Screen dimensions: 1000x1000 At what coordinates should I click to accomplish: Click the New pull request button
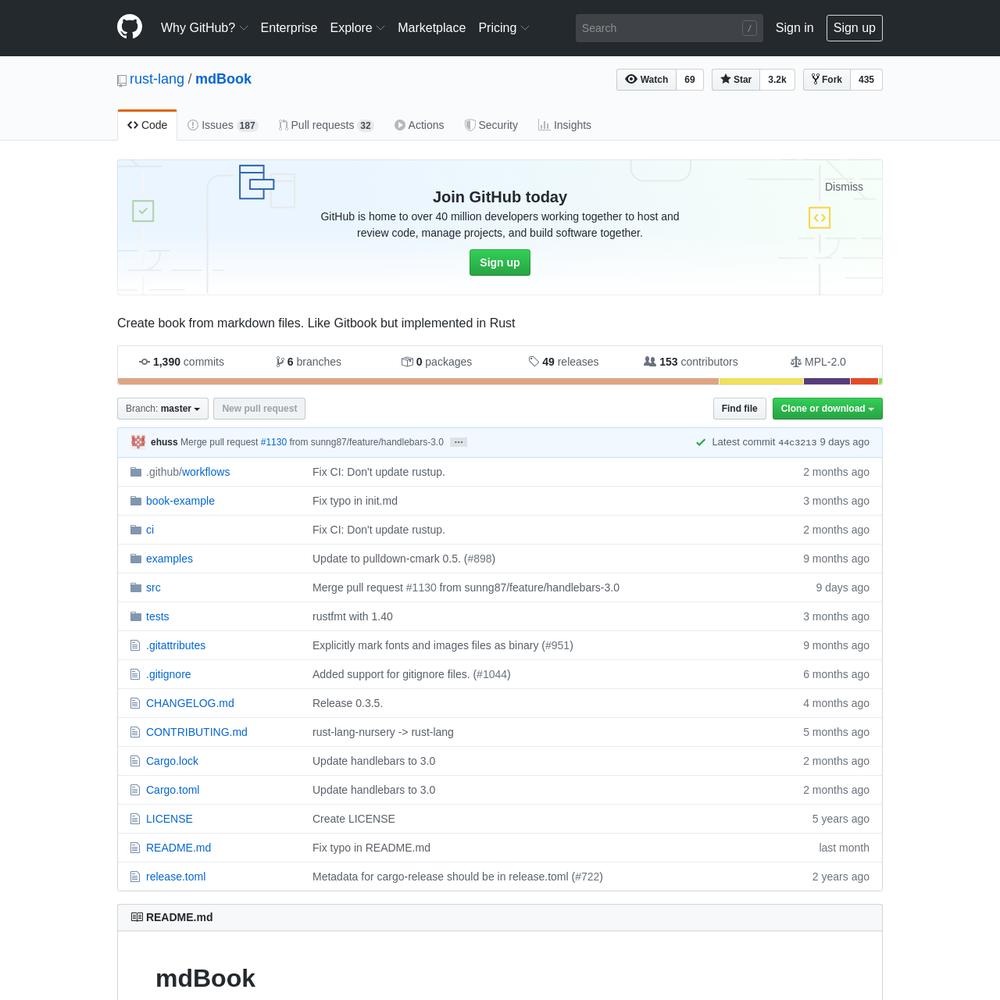259,409
